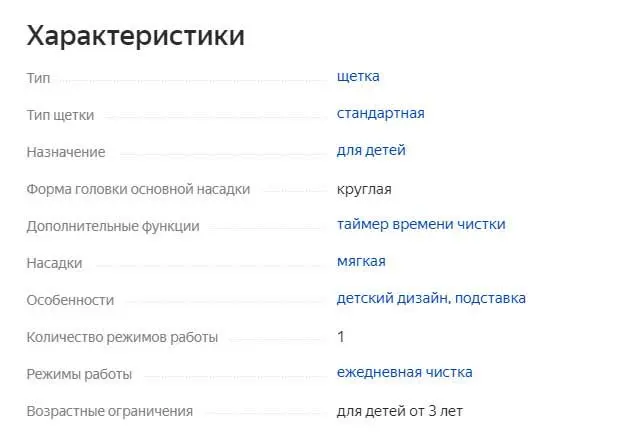Click the Характеристики heading
This screenshot has height=435, width=644.
(136, 36)
